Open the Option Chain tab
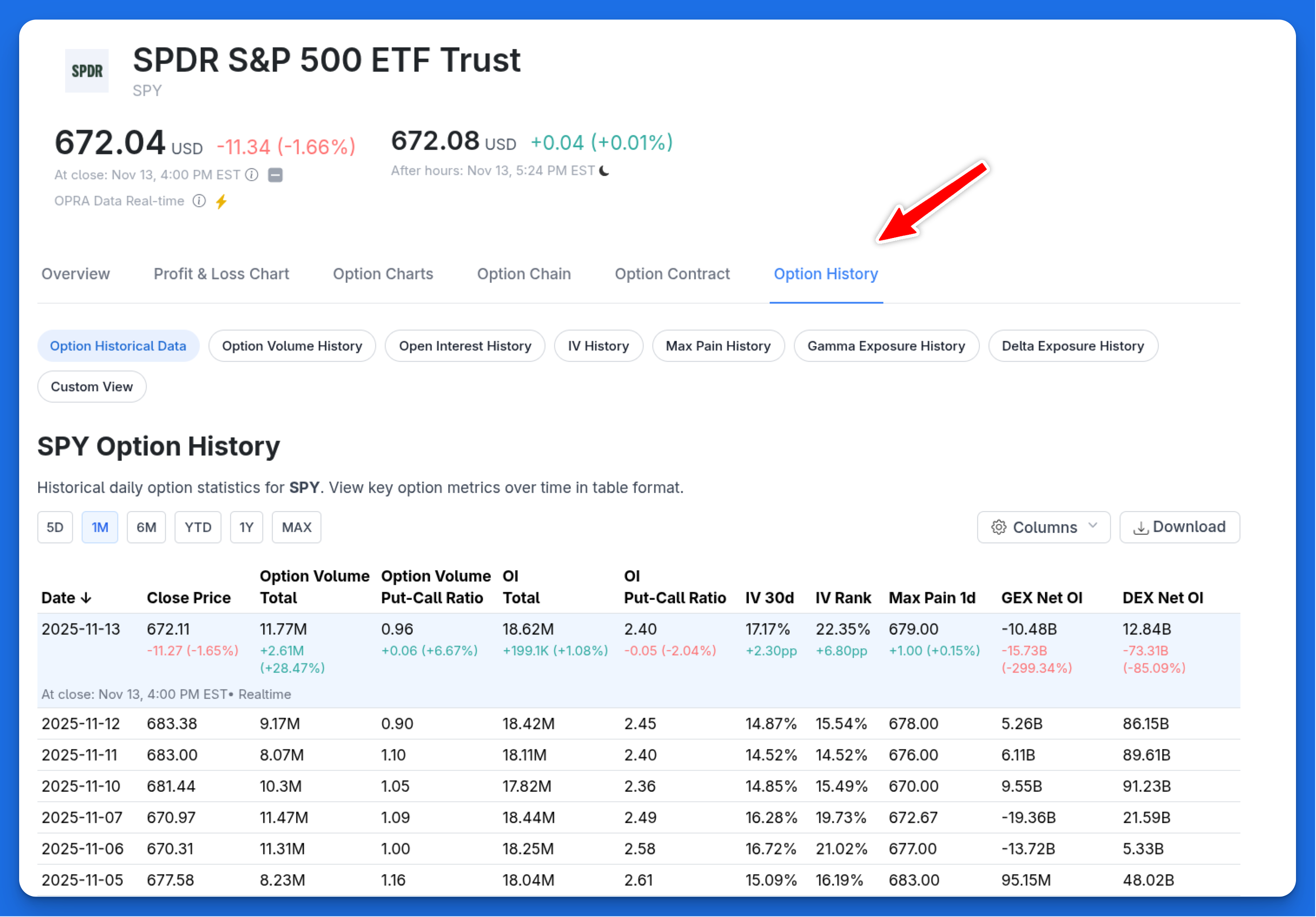Screen dimensions: 1316x917 tap(524, 274)
